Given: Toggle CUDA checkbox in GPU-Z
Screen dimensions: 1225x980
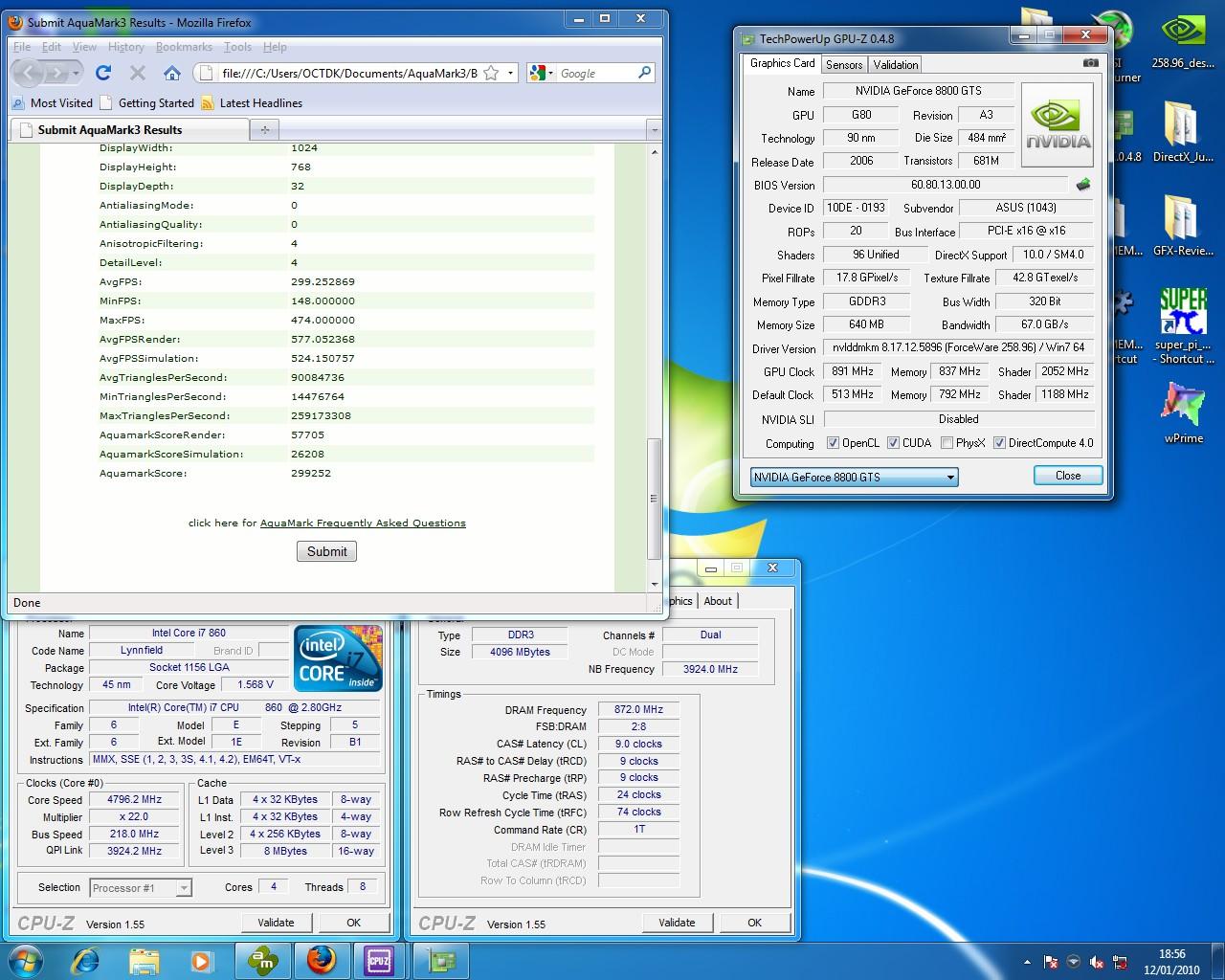Looking at the screenshot, I should (893, 443).
